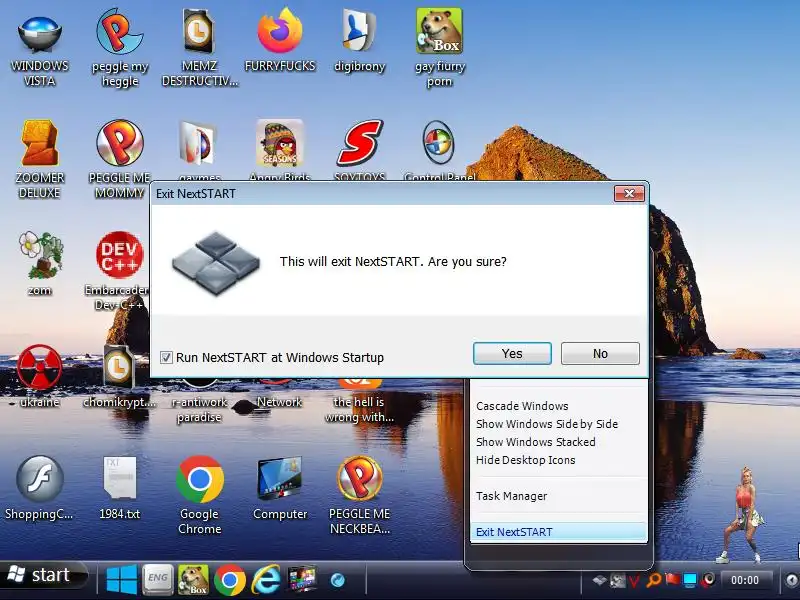
Task: Cancel exit with the No button
Action: 600,354
